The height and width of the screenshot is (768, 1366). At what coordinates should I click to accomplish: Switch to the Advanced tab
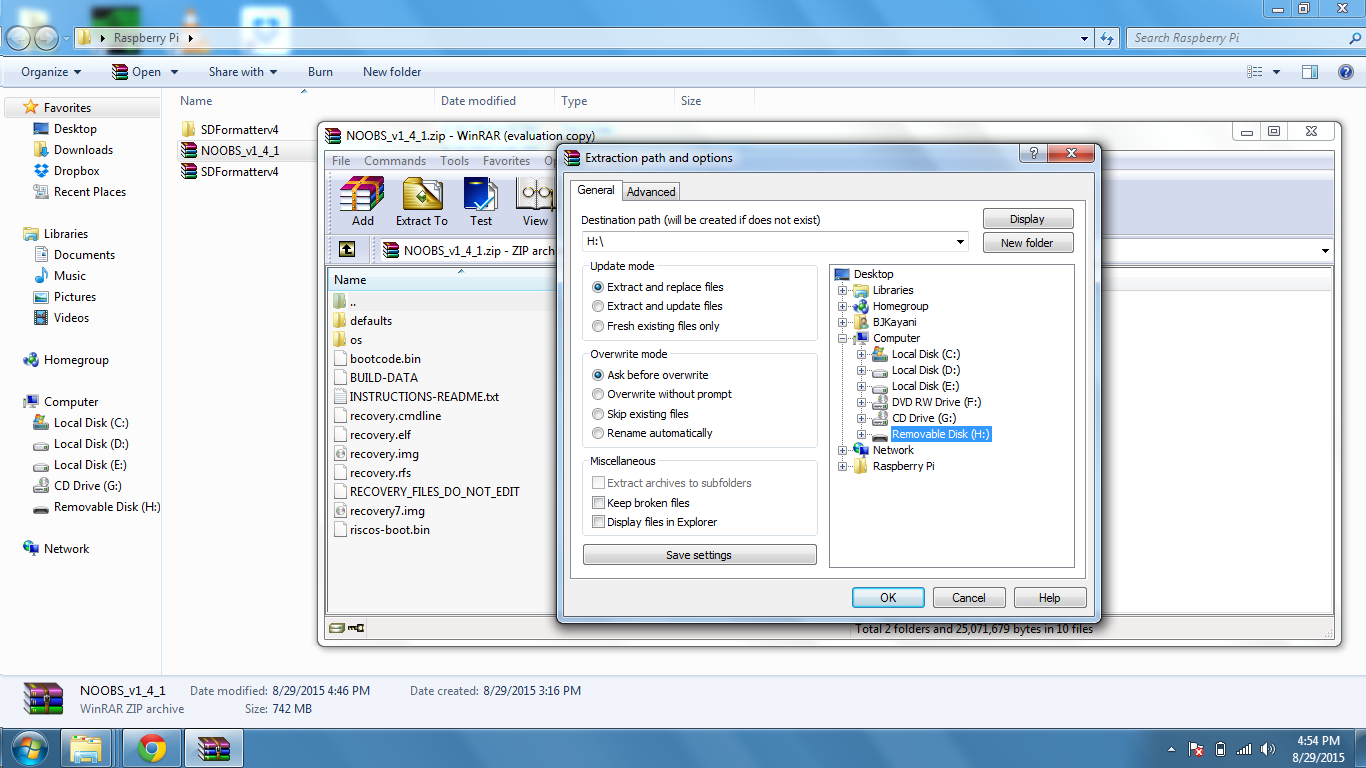[651, 191]
